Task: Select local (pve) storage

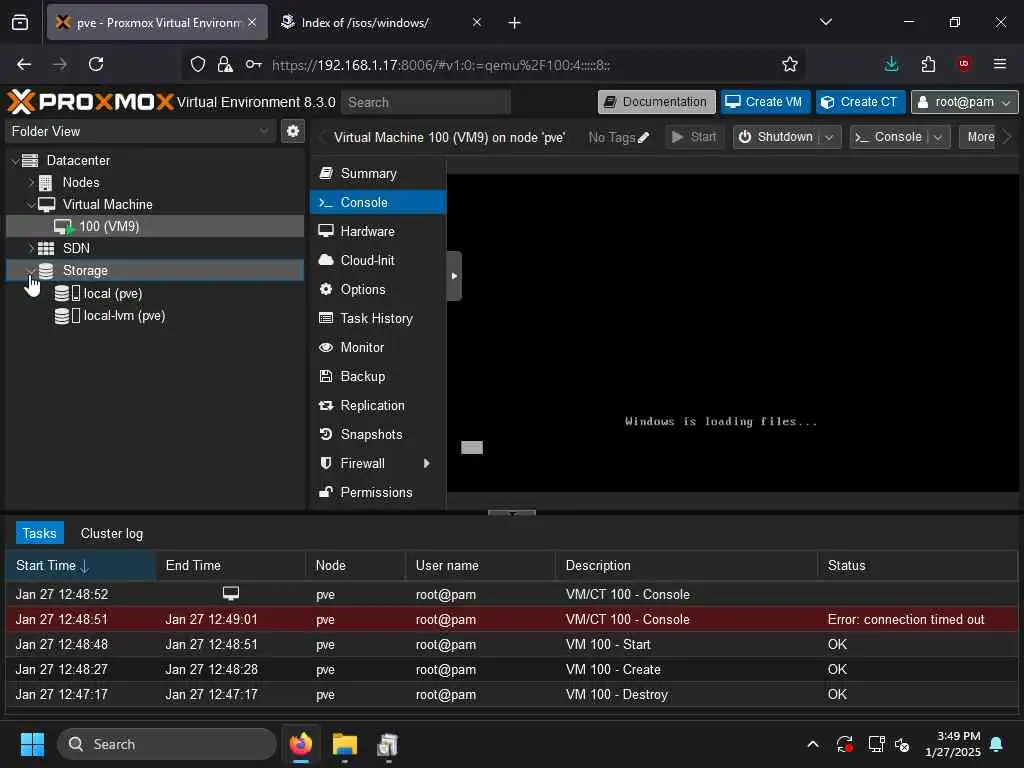Action: click(x=155, y=293)
